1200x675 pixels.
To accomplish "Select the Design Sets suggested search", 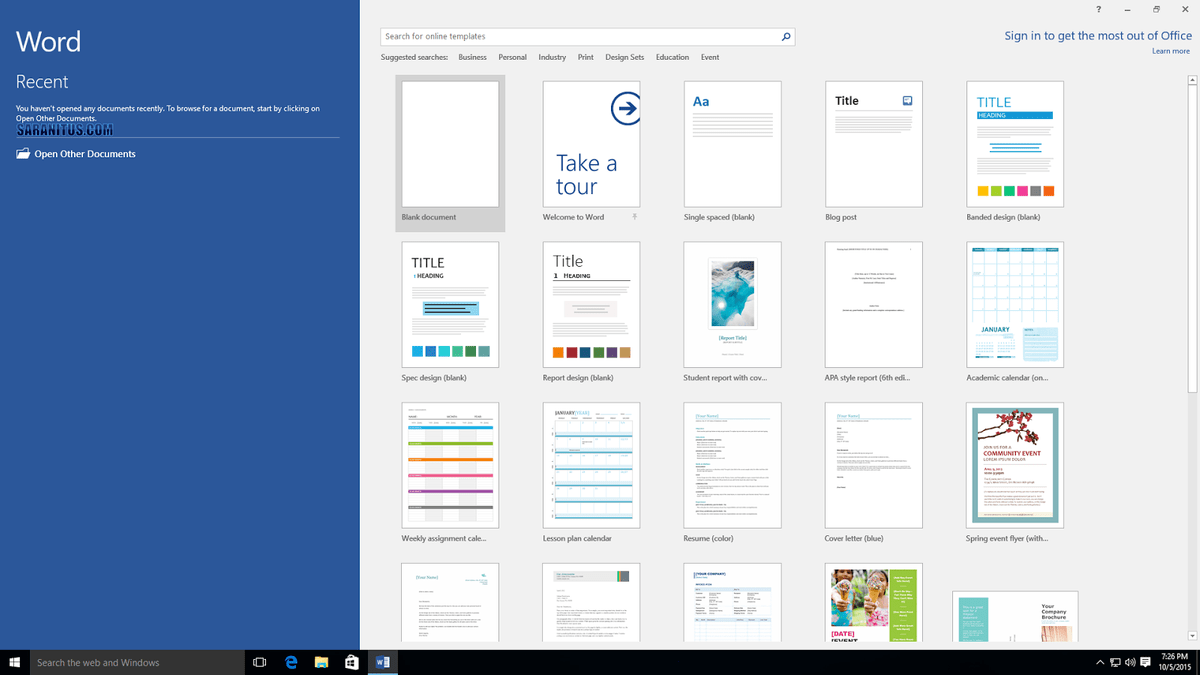I will click(624, 58).
